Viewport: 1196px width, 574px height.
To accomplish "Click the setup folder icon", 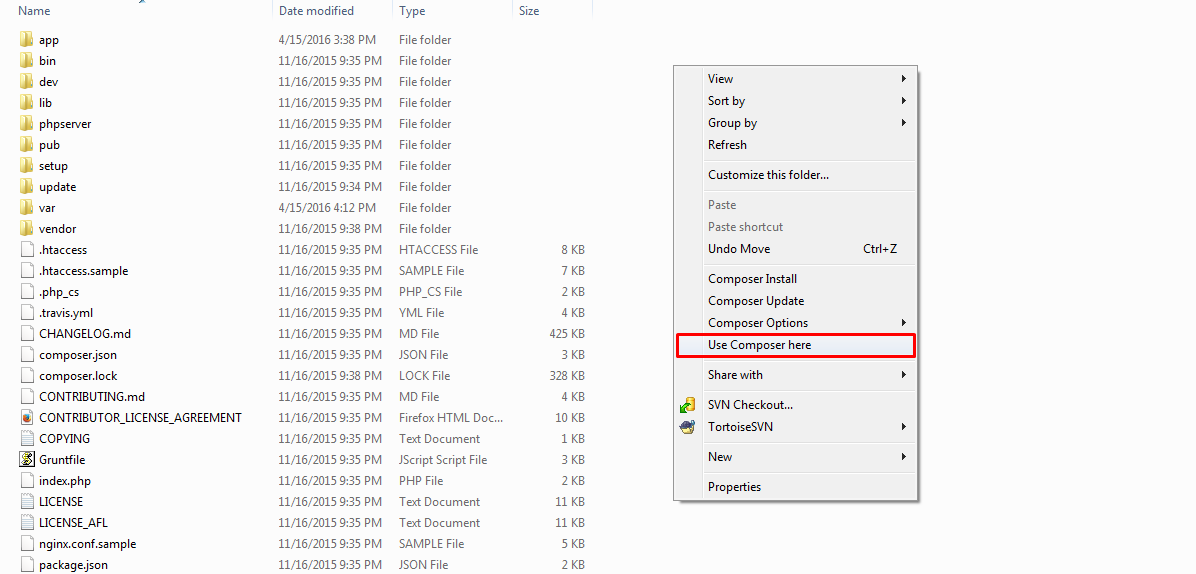I will tap(27, 165).
